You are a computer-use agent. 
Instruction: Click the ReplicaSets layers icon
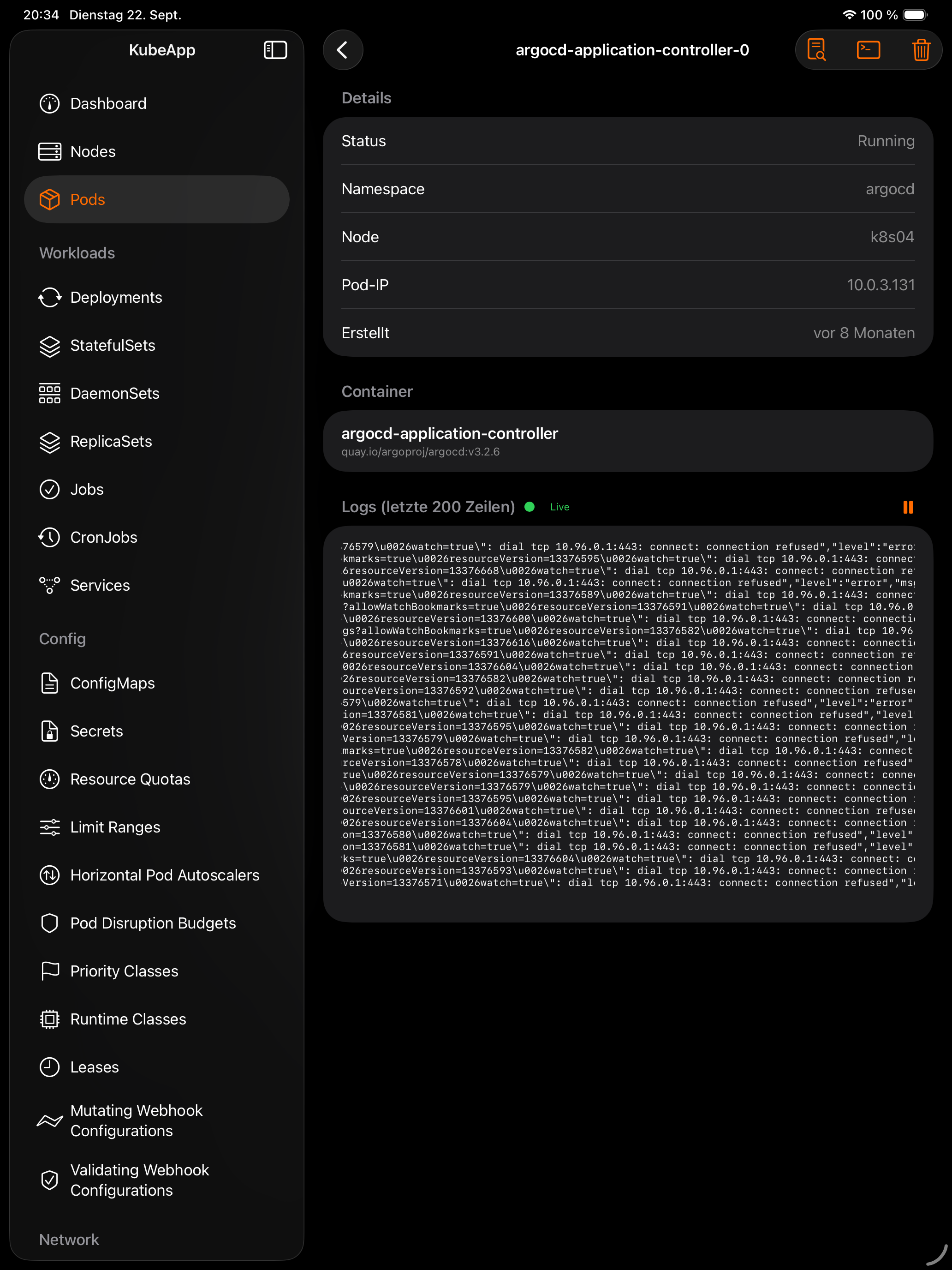click(x=50, y=442)
